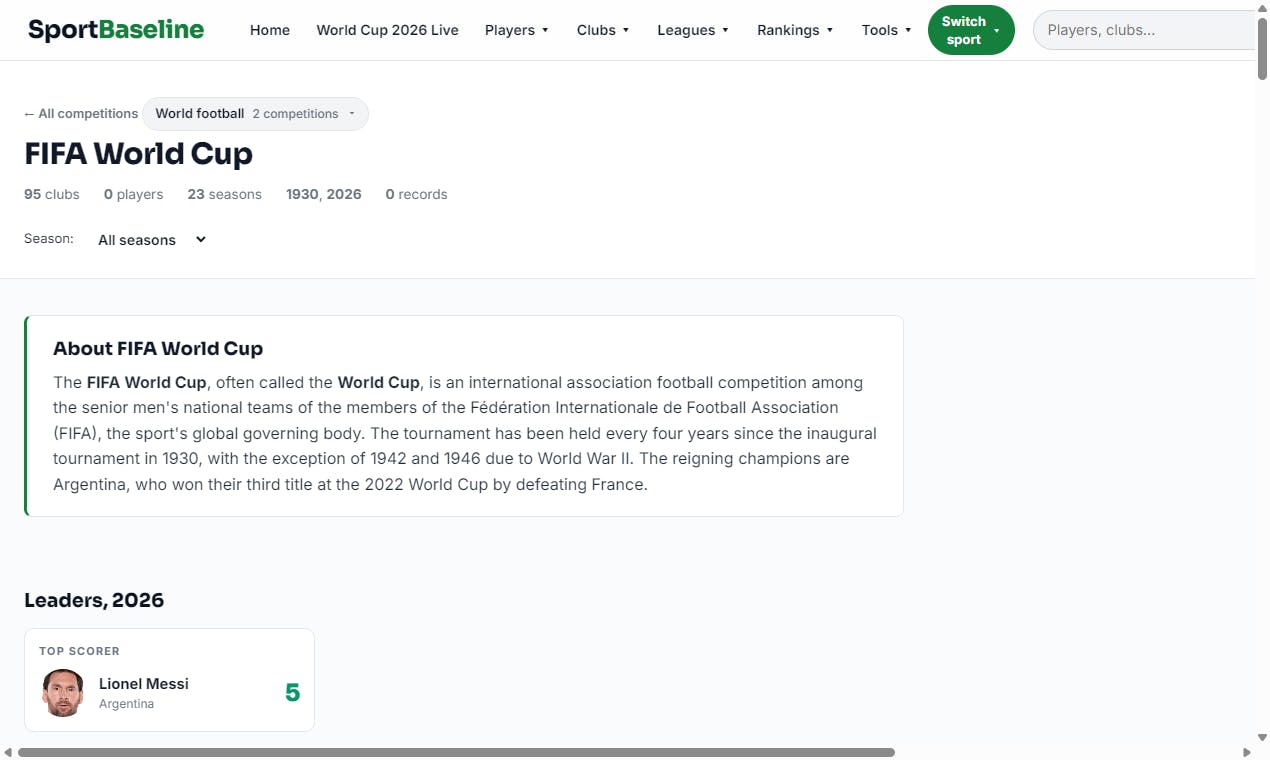Expand the Rankings menu
Viewport: 1270px width, 760px height.
tap(795, 30)
